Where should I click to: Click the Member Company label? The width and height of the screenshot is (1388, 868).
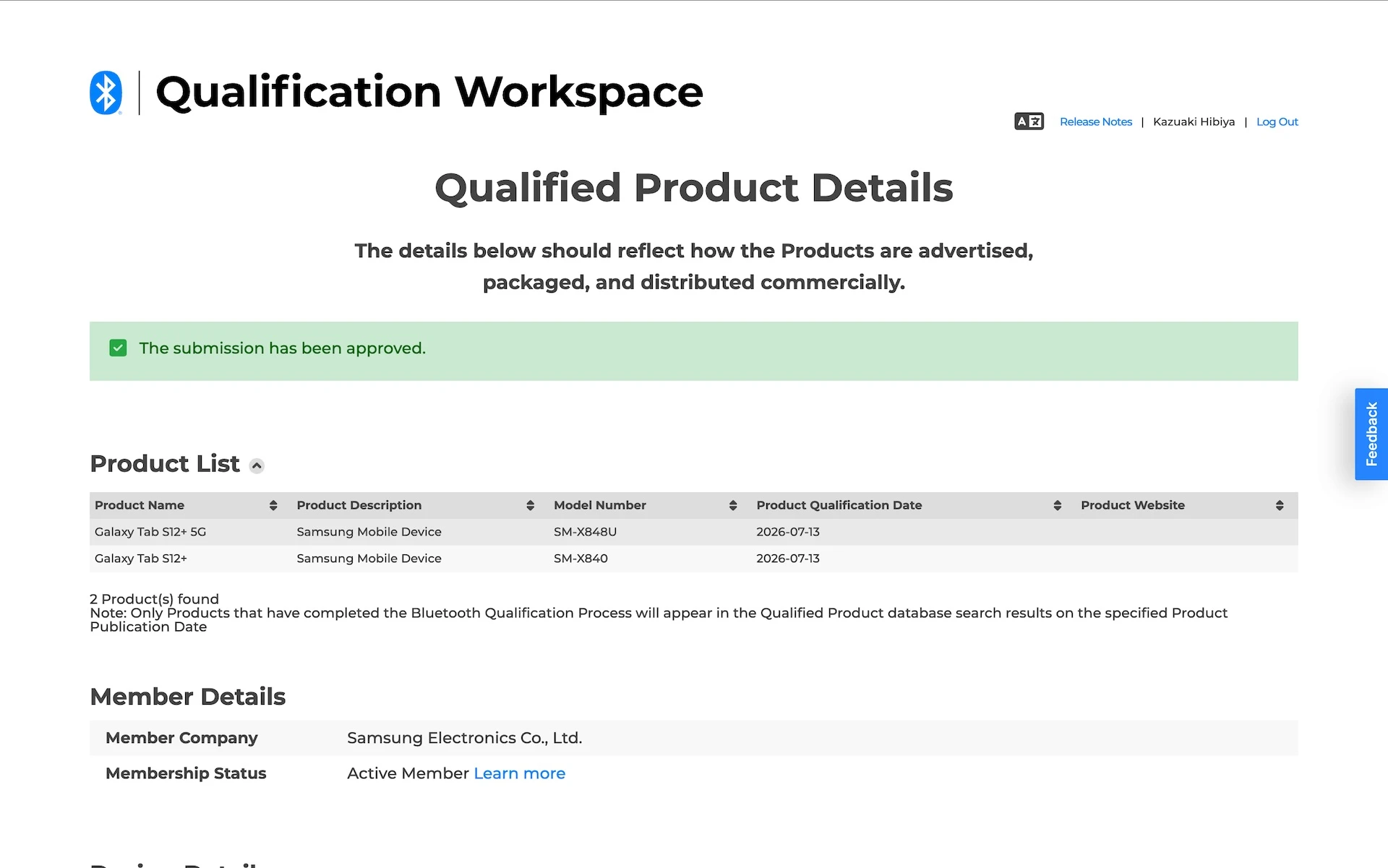(x=181, y=738)
